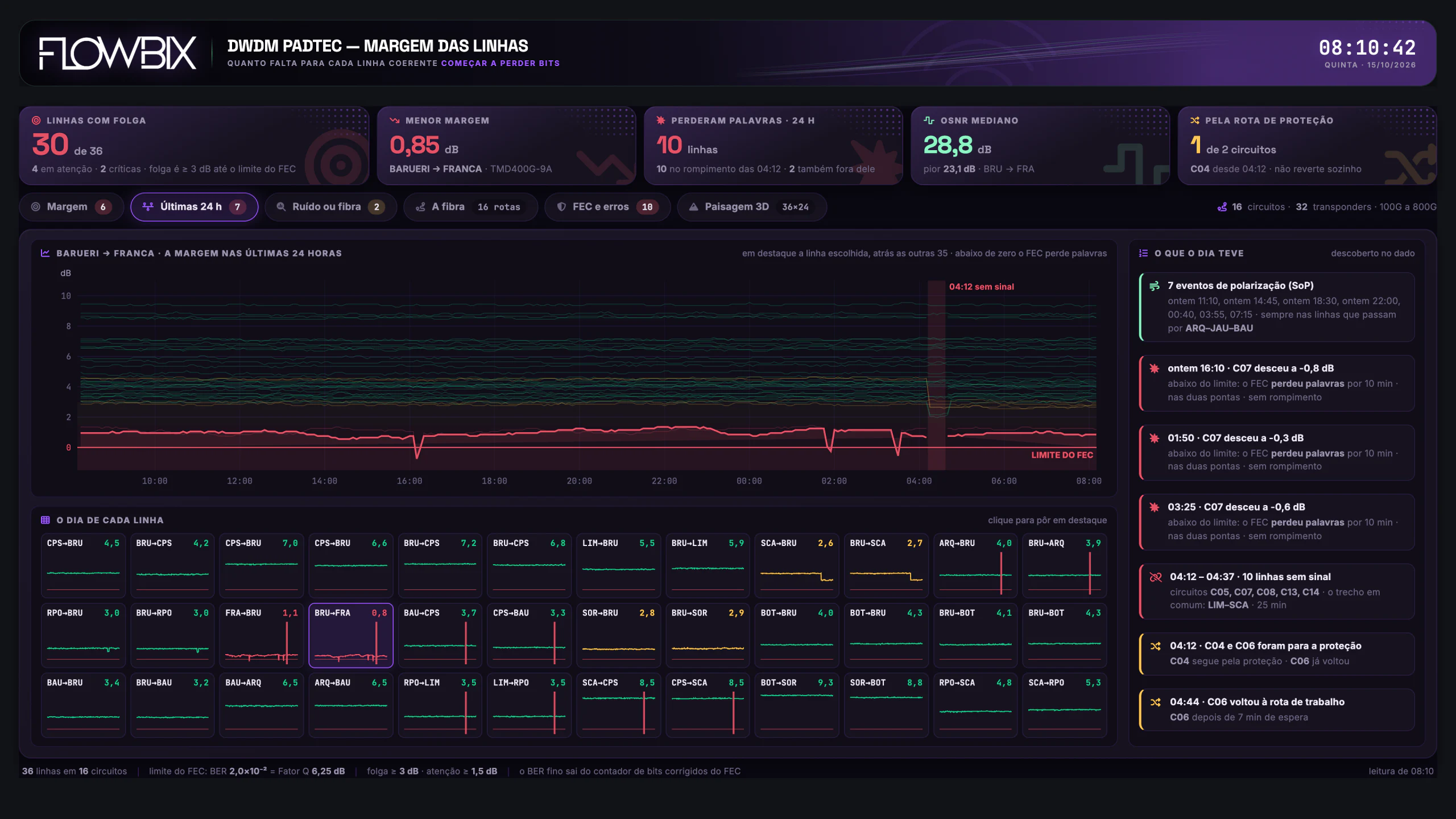Viewport: 1456px width, 819px height.
Task: Click the line-chart icon of Barueri → Franca panel
Action: click(x=45, y=253)
